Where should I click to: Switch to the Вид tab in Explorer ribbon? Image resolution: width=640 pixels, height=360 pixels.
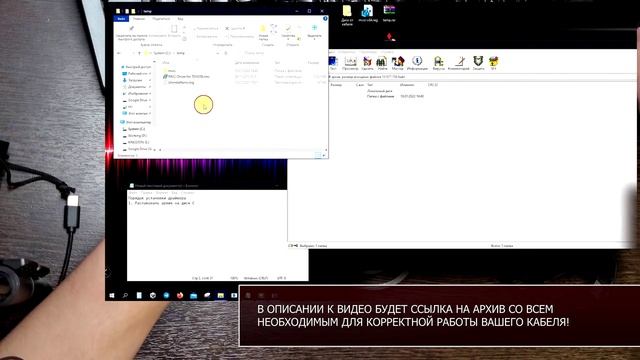click(180, 19)
